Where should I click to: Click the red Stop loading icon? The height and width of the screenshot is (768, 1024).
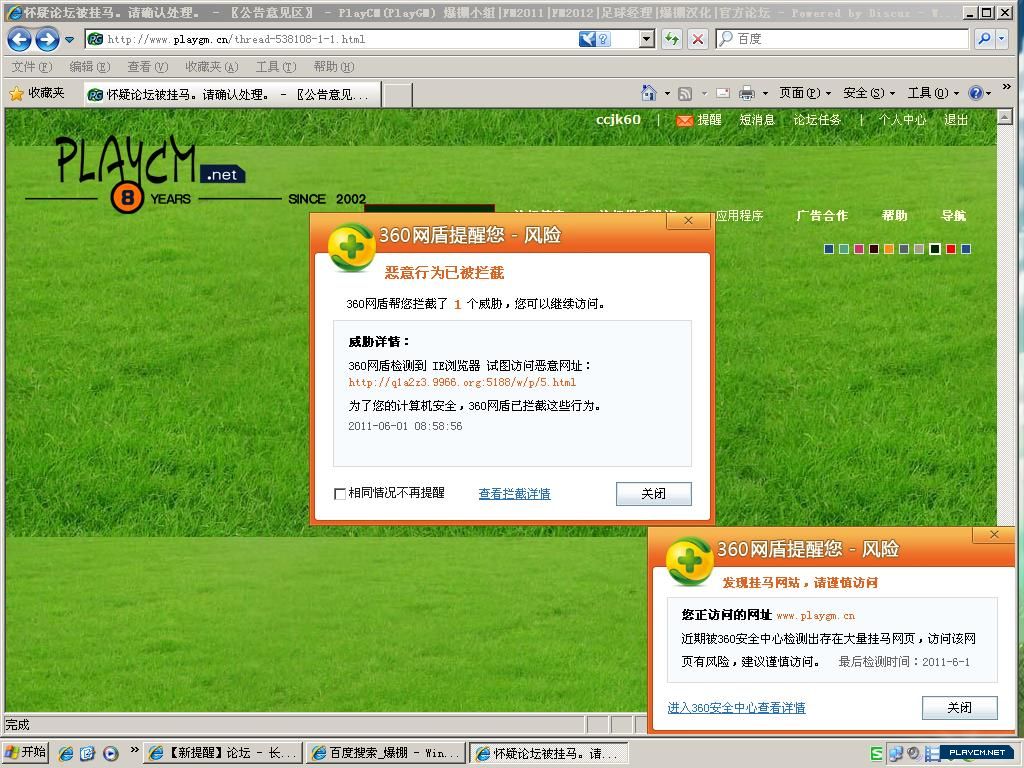coord(698,39)
